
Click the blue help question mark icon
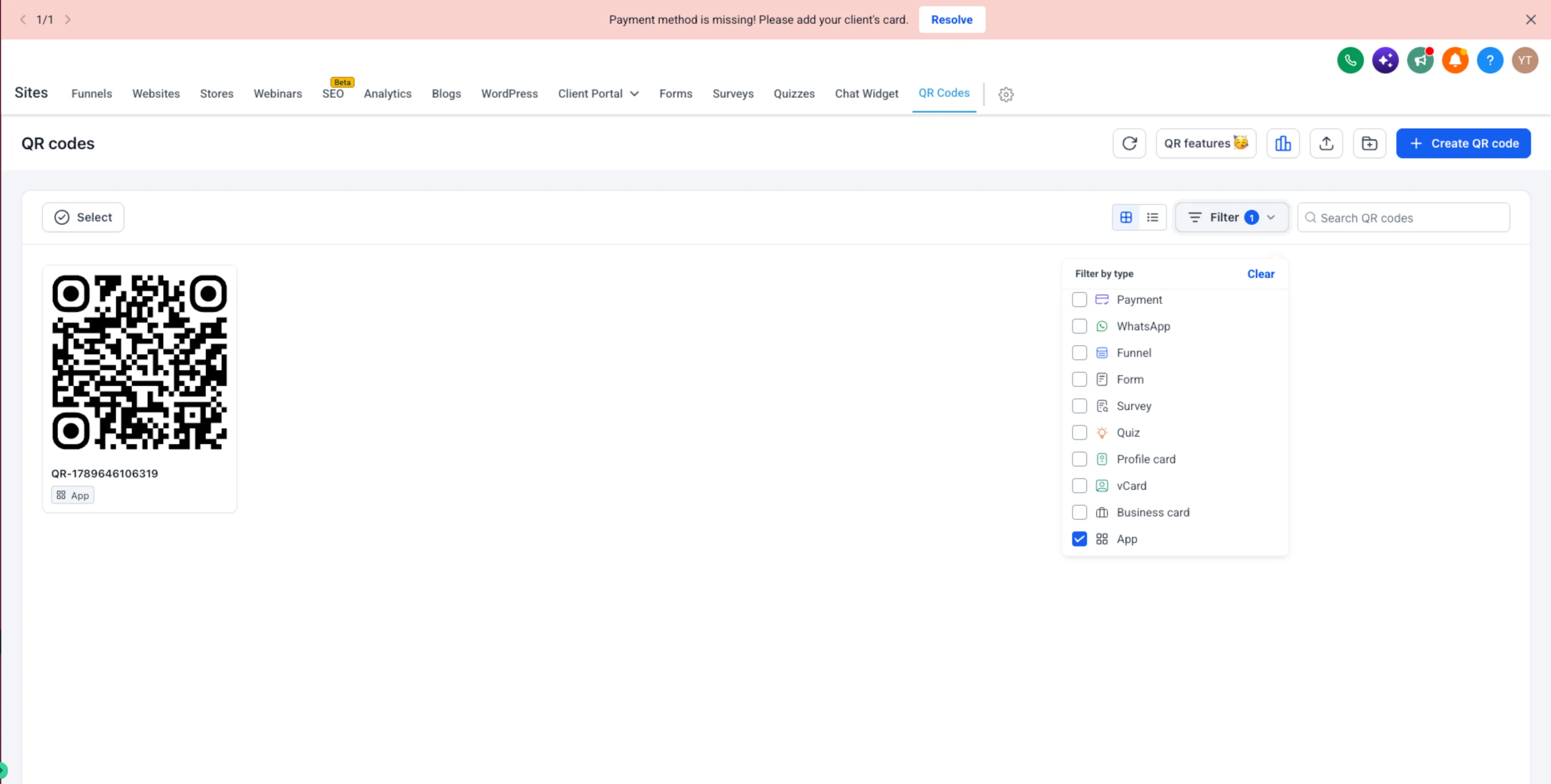(1489, 60)
